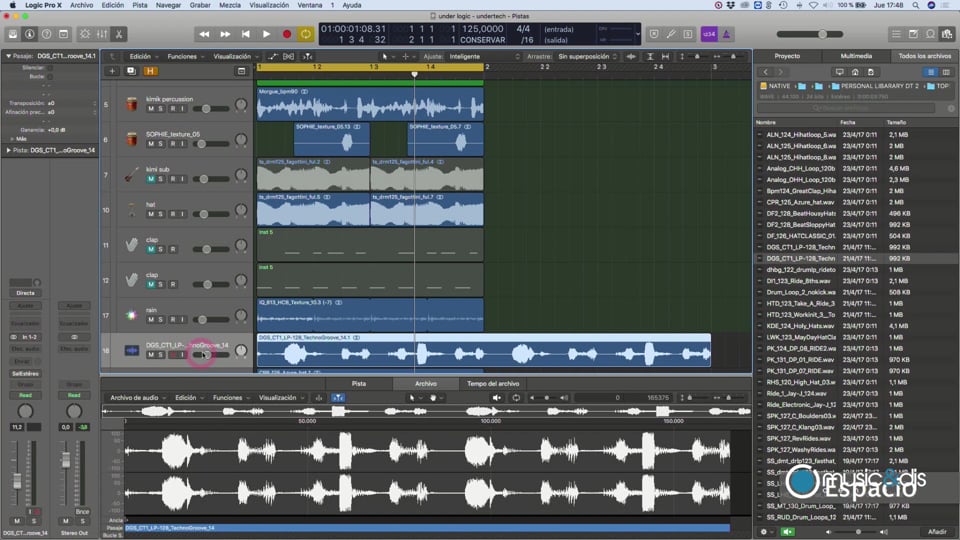Image resolution: width=960 pixels, height=540 pixels.
Task: Mute the kimik percussion track
Action: point(151,108)
